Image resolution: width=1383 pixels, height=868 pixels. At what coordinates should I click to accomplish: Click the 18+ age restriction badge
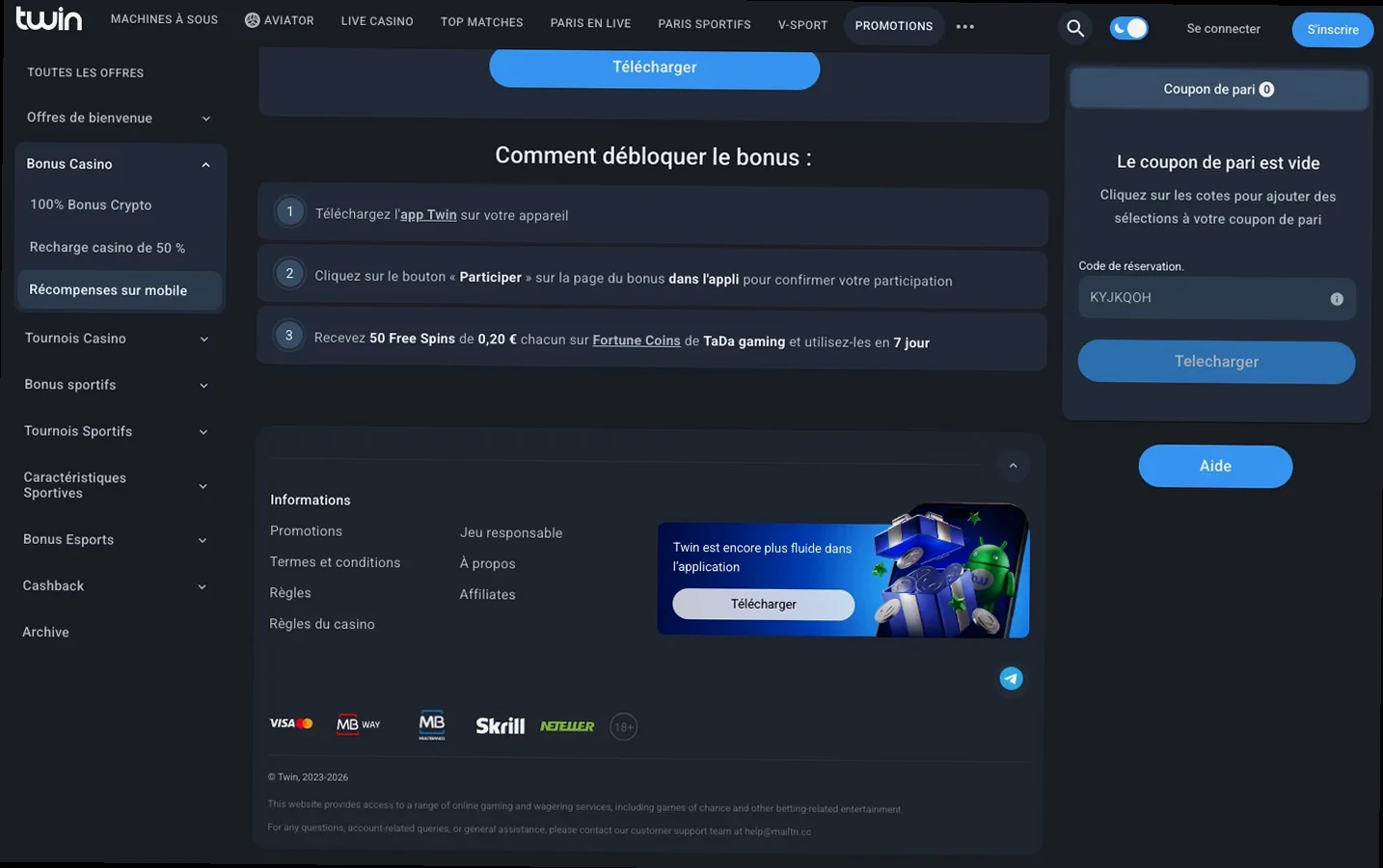624,727
